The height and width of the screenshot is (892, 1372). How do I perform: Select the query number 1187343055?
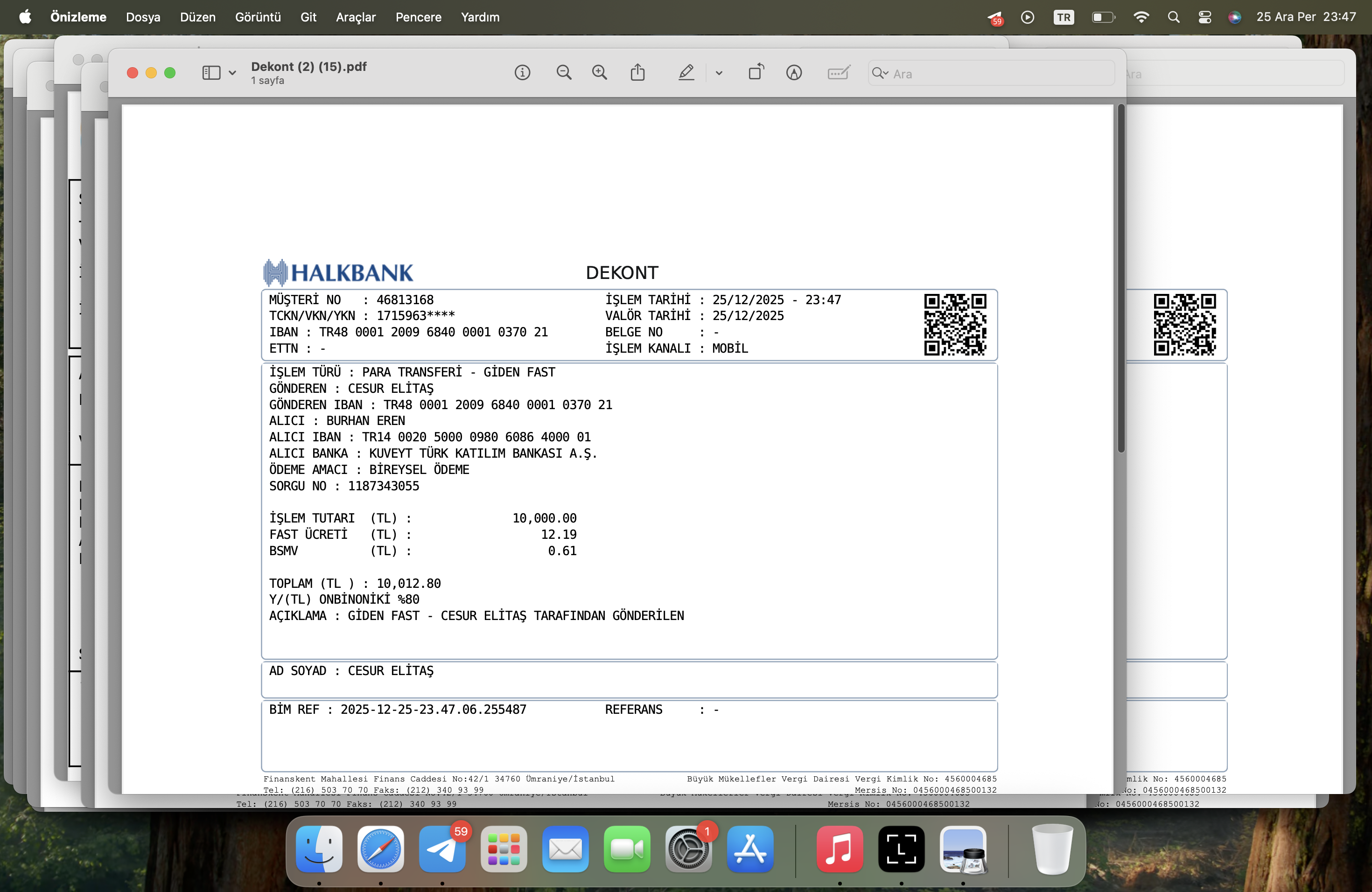[383, 486]
